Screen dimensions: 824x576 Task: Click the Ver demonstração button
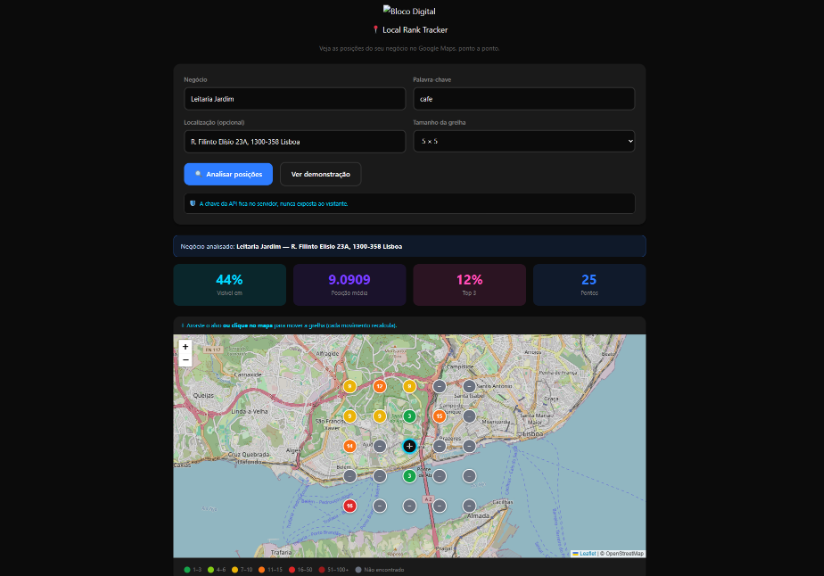(321, 174)
